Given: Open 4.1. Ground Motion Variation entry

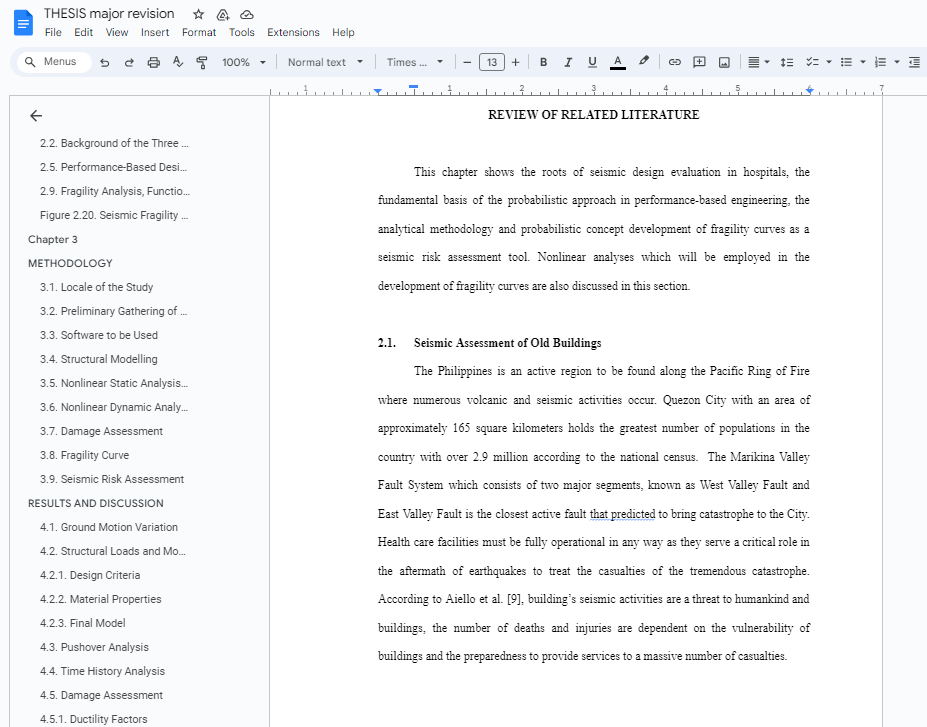Looking at the screenshot, I should coord(109,527).
